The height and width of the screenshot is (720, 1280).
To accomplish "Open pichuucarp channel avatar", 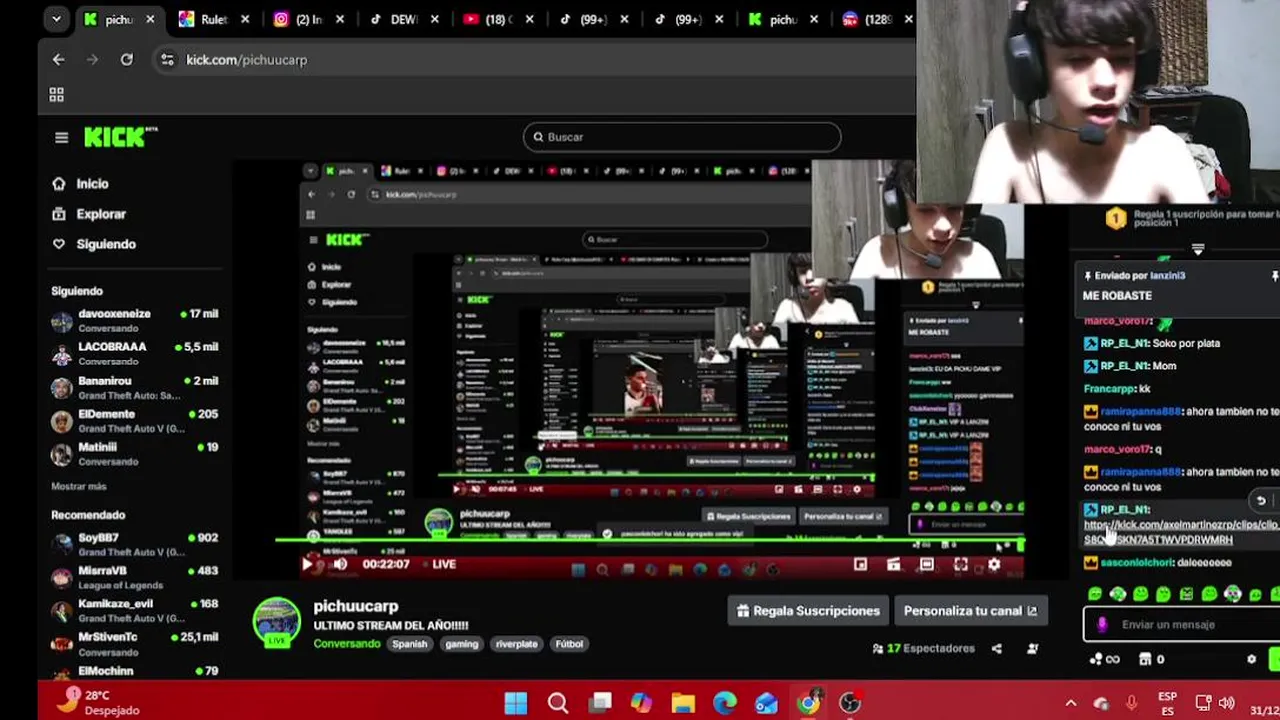I will (277, 622).
